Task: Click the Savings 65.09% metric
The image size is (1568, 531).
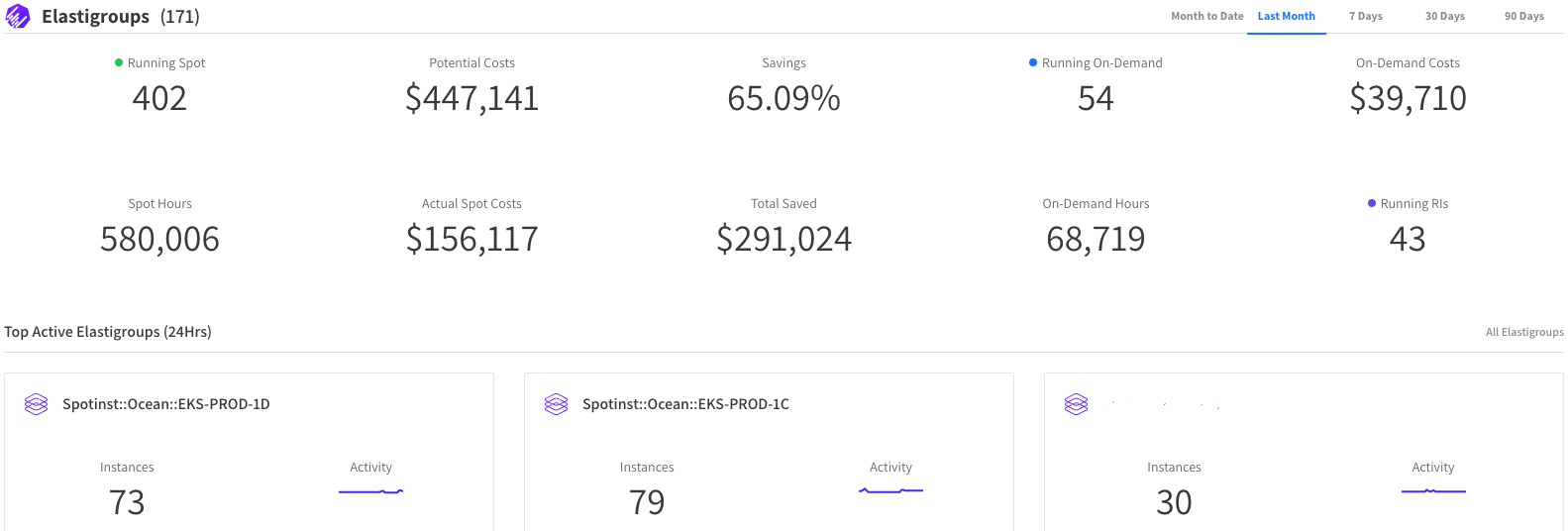Action: 784,98
